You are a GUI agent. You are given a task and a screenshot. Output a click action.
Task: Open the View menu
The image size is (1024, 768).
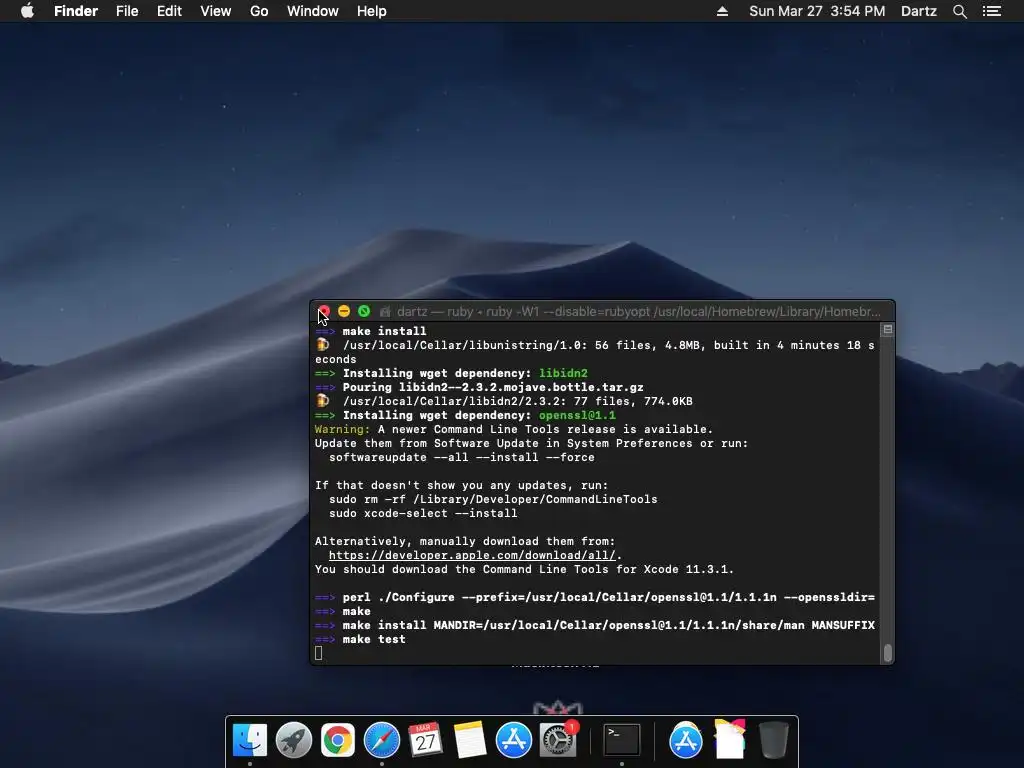pos(216,11)
